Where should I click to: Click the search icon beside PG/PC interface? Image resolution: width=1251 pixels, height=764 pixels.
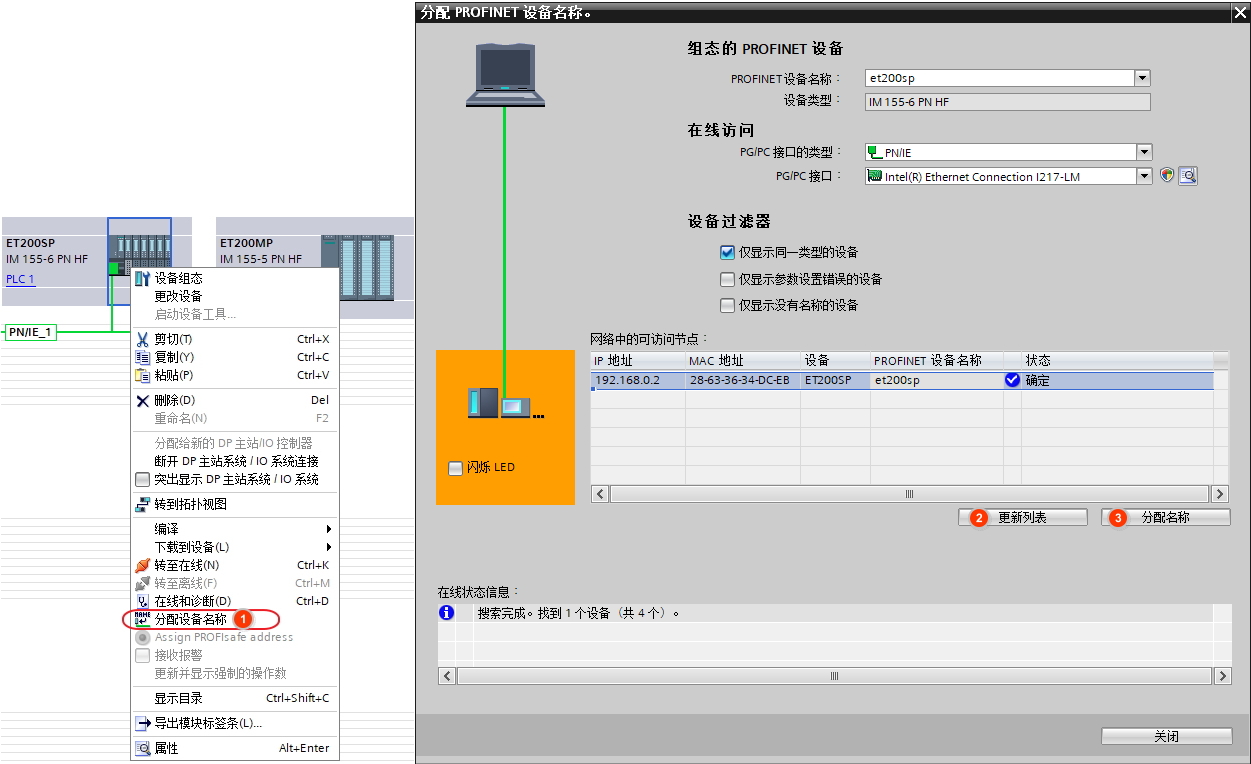(1188, 176)
